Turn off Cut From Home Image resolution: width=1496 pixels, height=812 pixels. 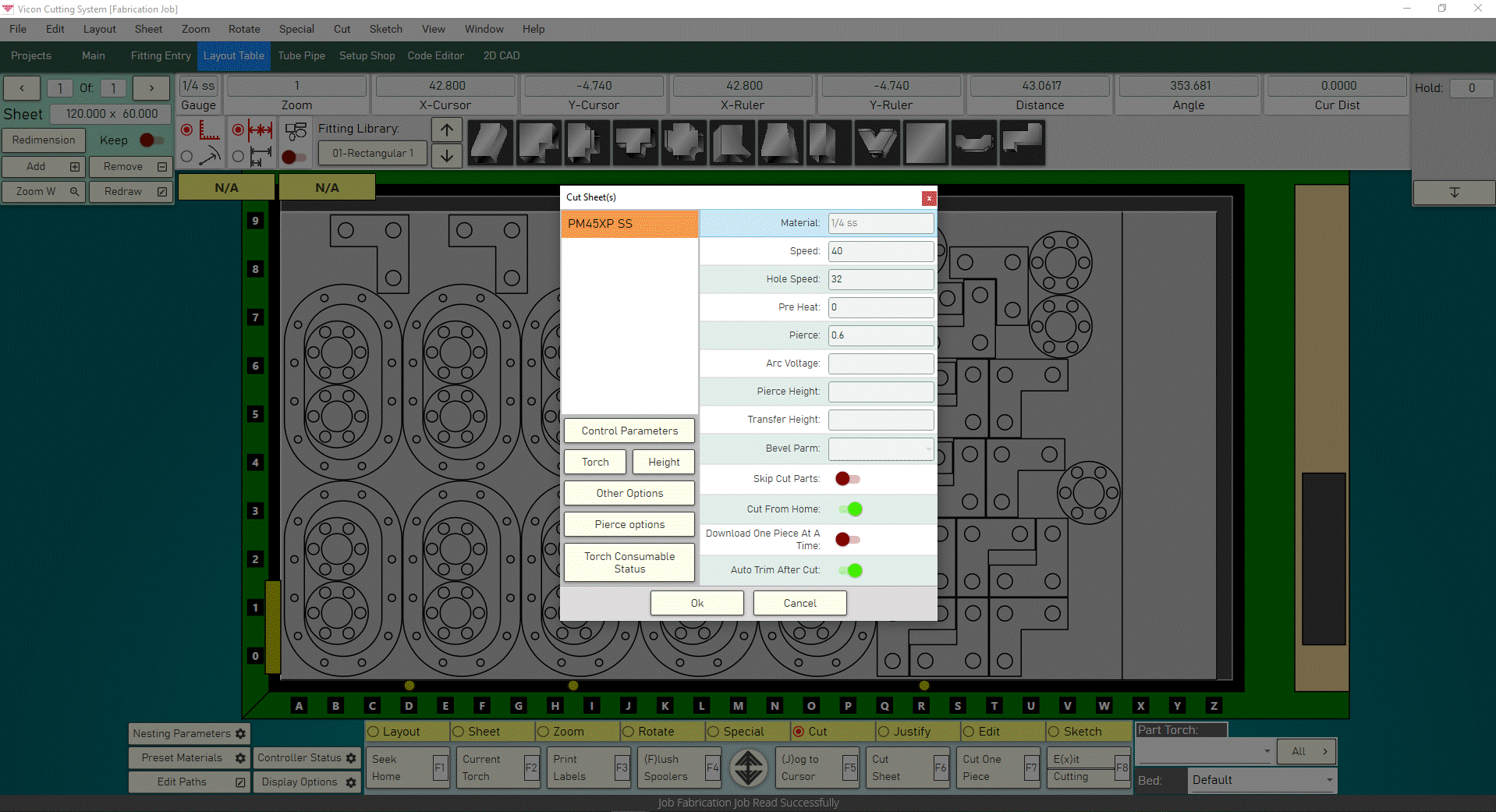point(852,509)
